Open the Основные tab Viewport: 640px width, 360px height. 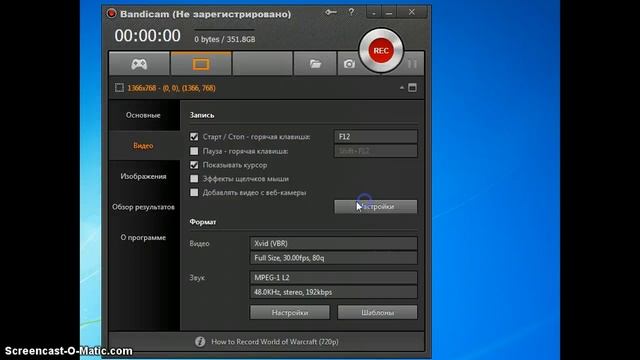pyautogui.click(x=143, y=115)
